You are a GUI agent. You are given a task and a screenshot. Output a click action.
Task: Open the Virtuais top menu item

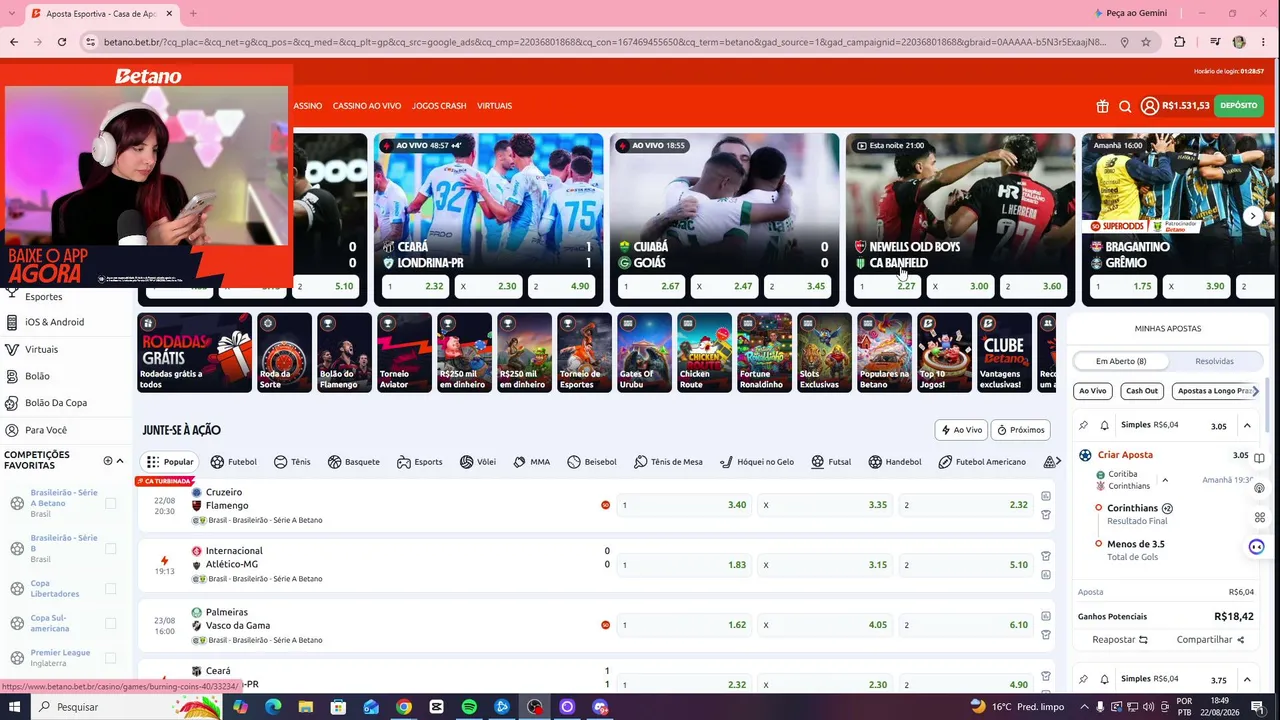click(494, 106)
